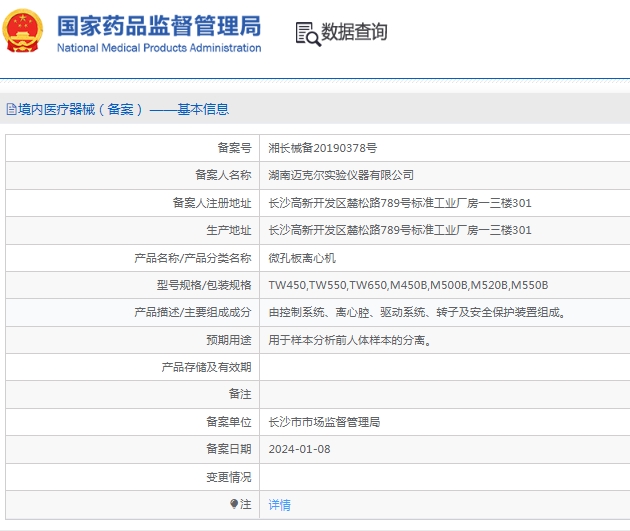Click the 产品名称/产品分类名称 label
This screenshot has width=630, height=531.
[x=193, y=258]
